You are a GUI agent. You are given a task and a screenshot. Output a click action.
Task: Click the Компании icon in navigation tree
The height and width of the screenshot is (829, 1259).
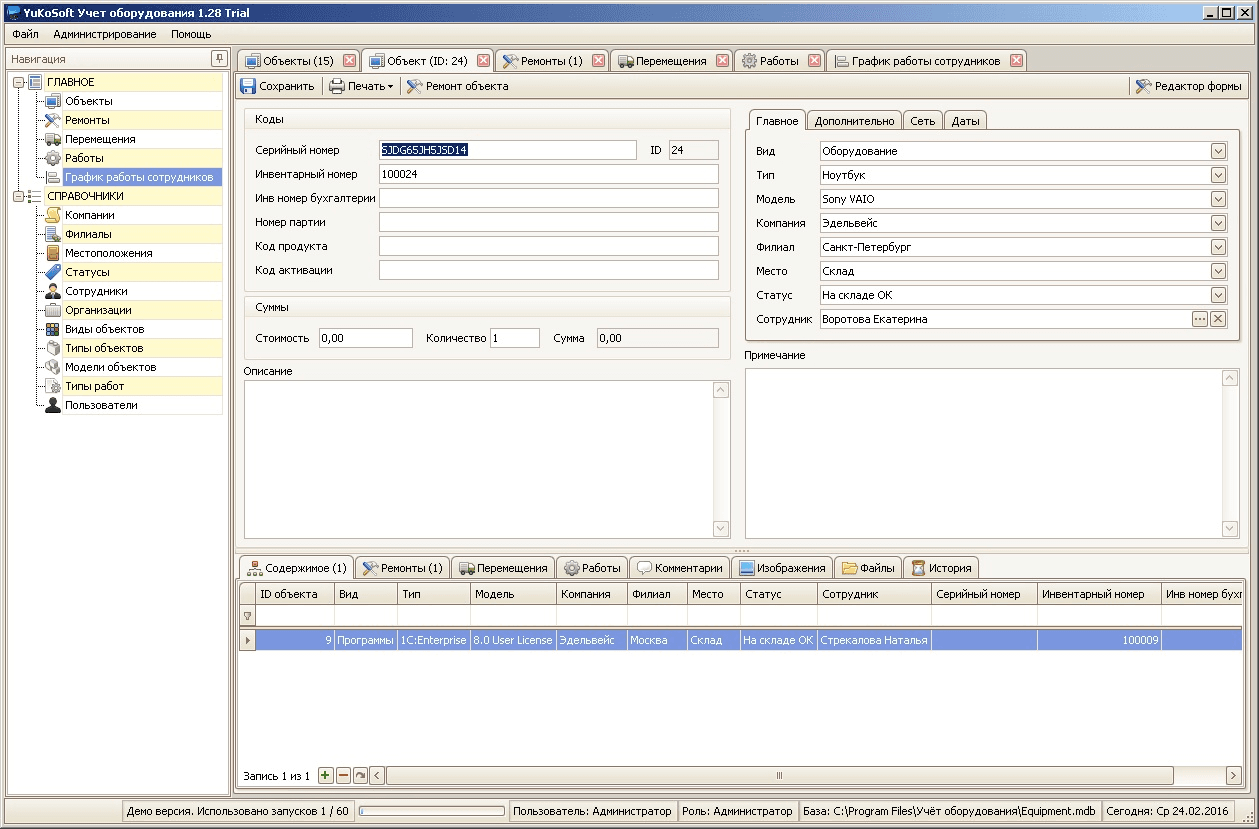click(53, 215)
